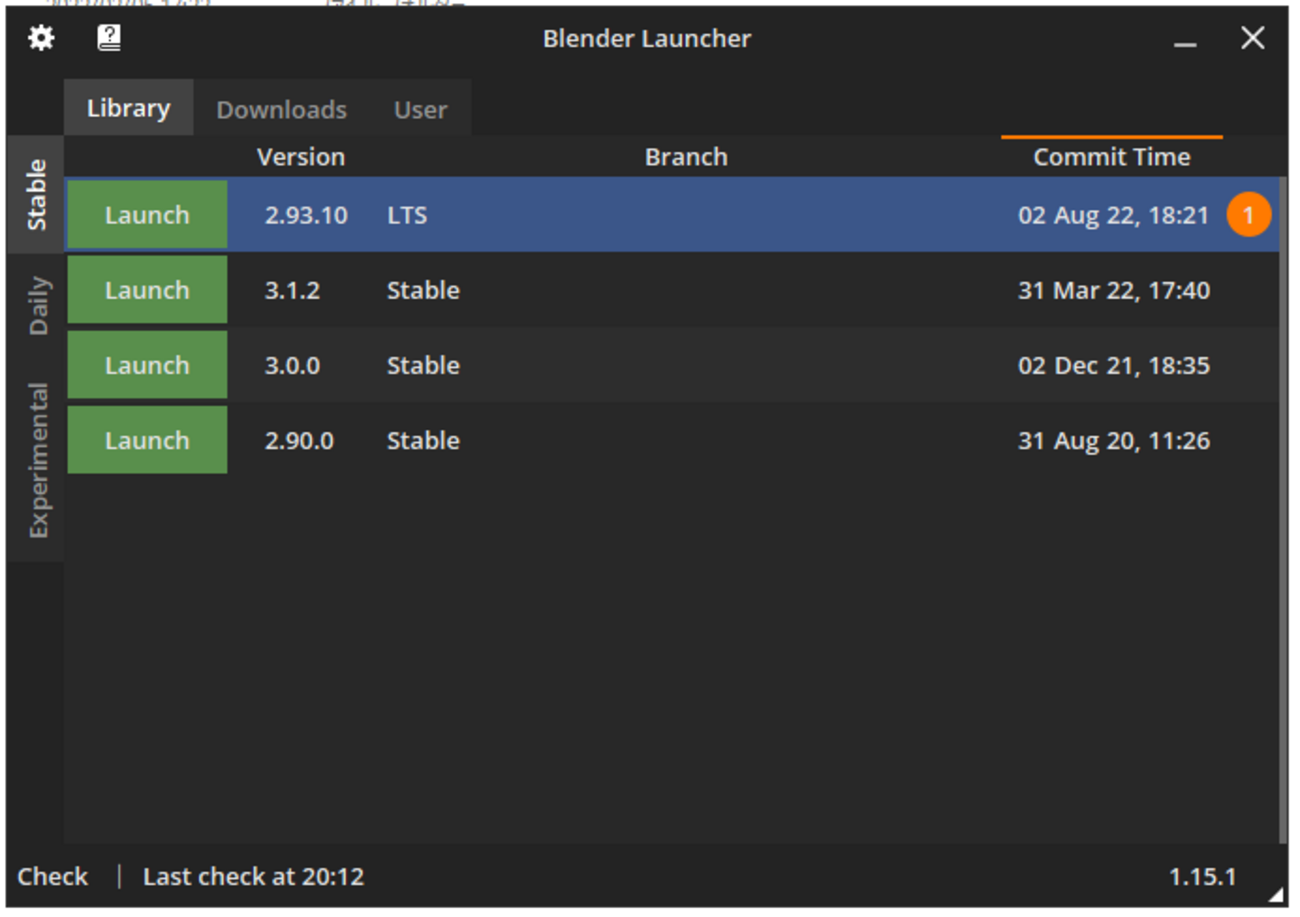The width and height of the screenshot is (1300, 917).
Task: Sort builds by Version column header
Action: click(x=301, y=157)
